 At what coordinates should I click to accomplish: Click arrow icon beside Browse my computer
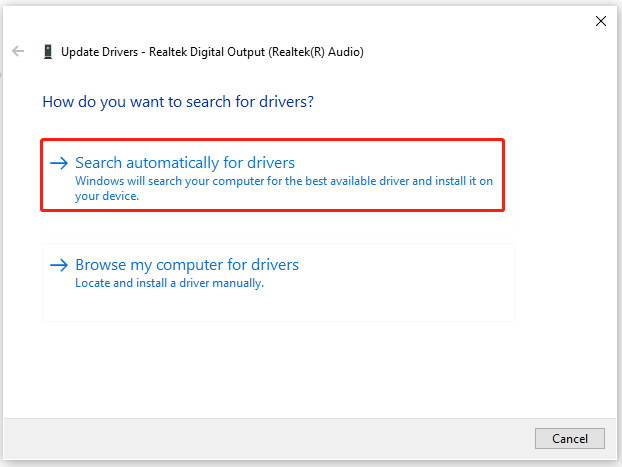click(59, 265)
